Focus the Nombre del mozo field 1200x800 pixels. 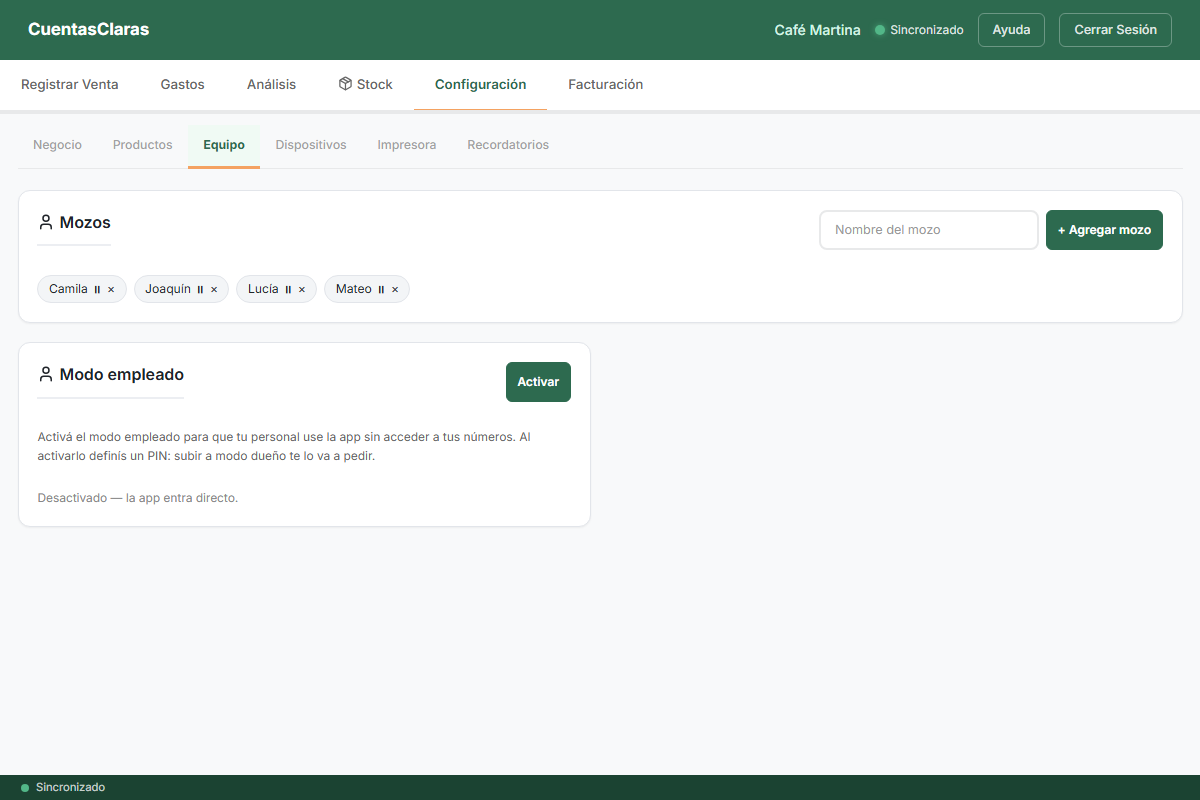tap(929, 230)
